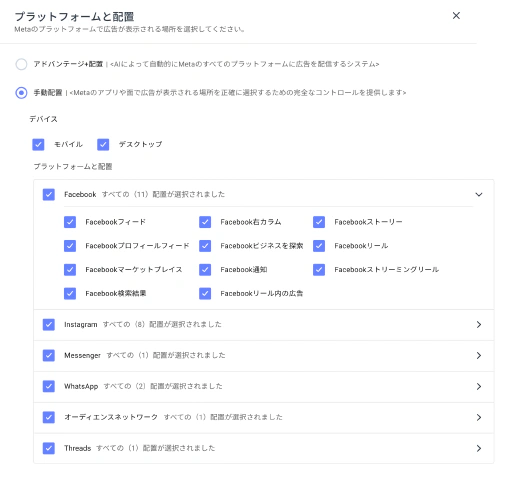The image size is (512, 482).
Task: Click the Facebookリール内の広告 label text
Action: tap(262, 294)
